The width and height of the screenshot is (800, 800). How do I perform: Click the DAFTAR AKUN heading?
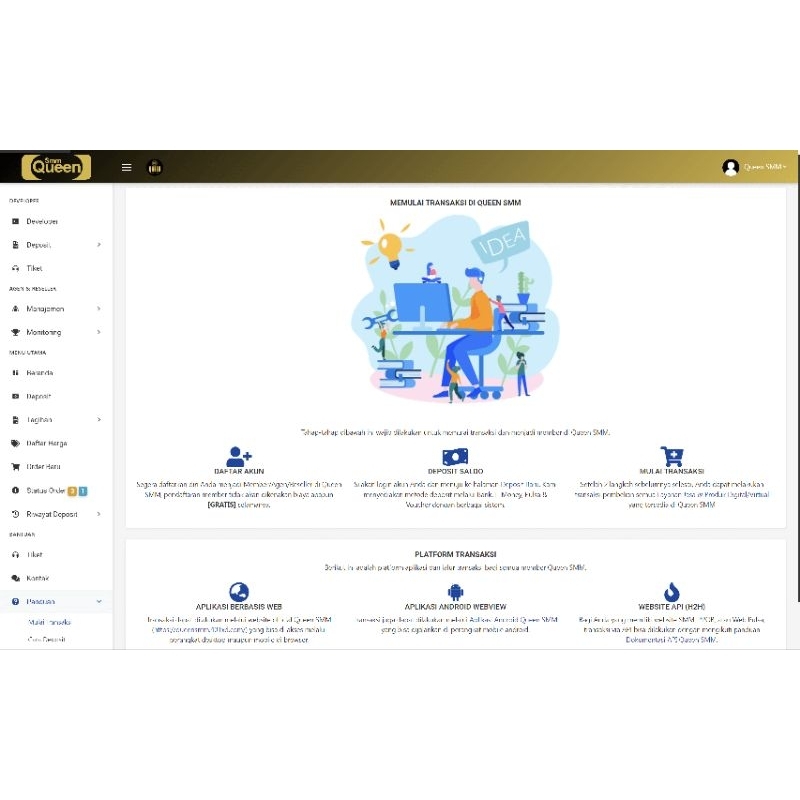(239, 471)
